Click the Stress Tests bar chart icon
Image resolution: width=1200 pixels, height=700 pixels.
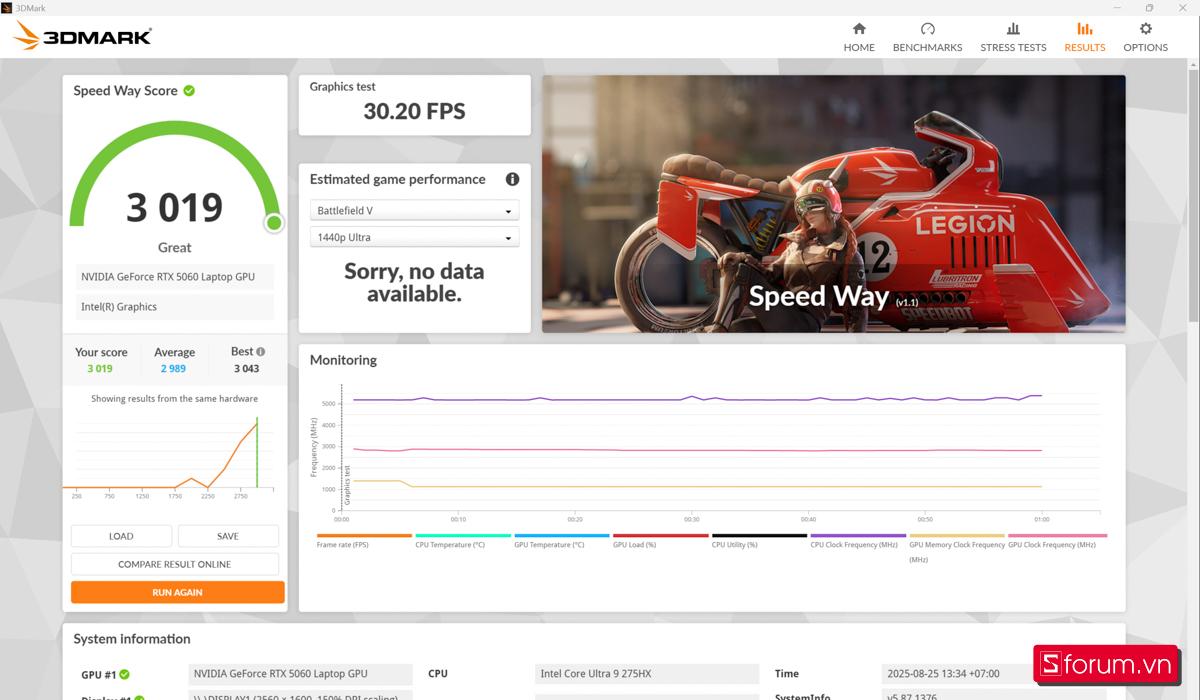1013,30
